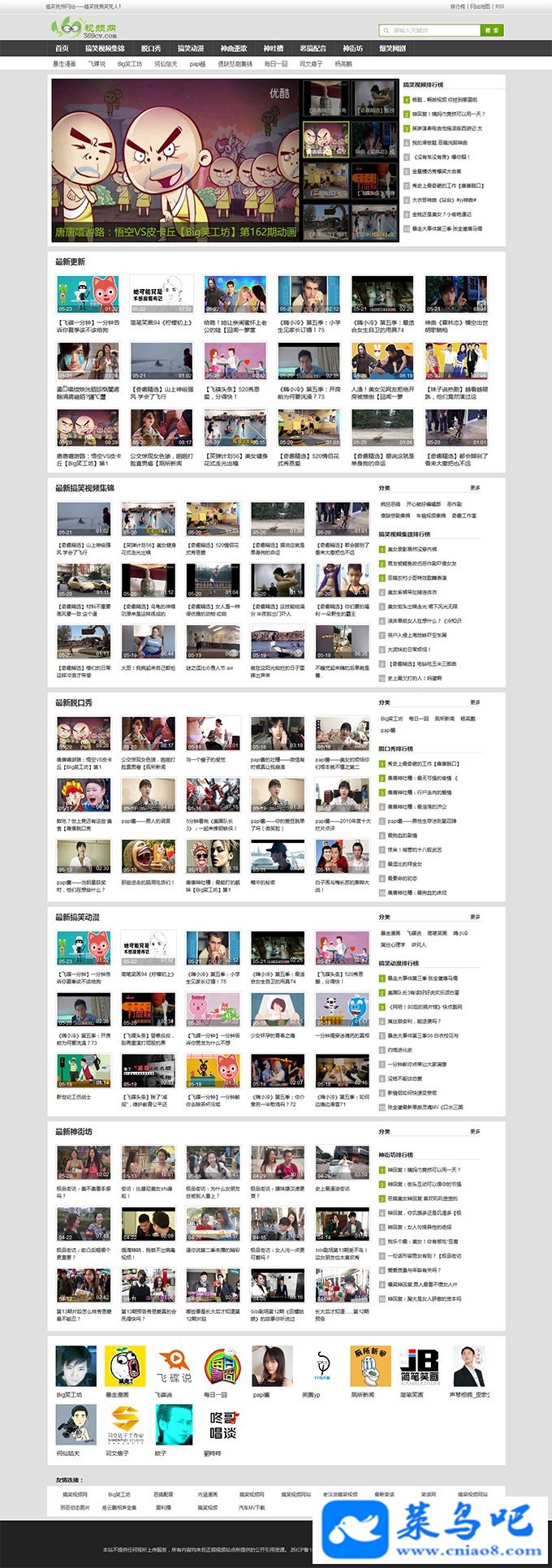
Task: Open the 脱口秀 navigation tab
Action: pos(151,49)
